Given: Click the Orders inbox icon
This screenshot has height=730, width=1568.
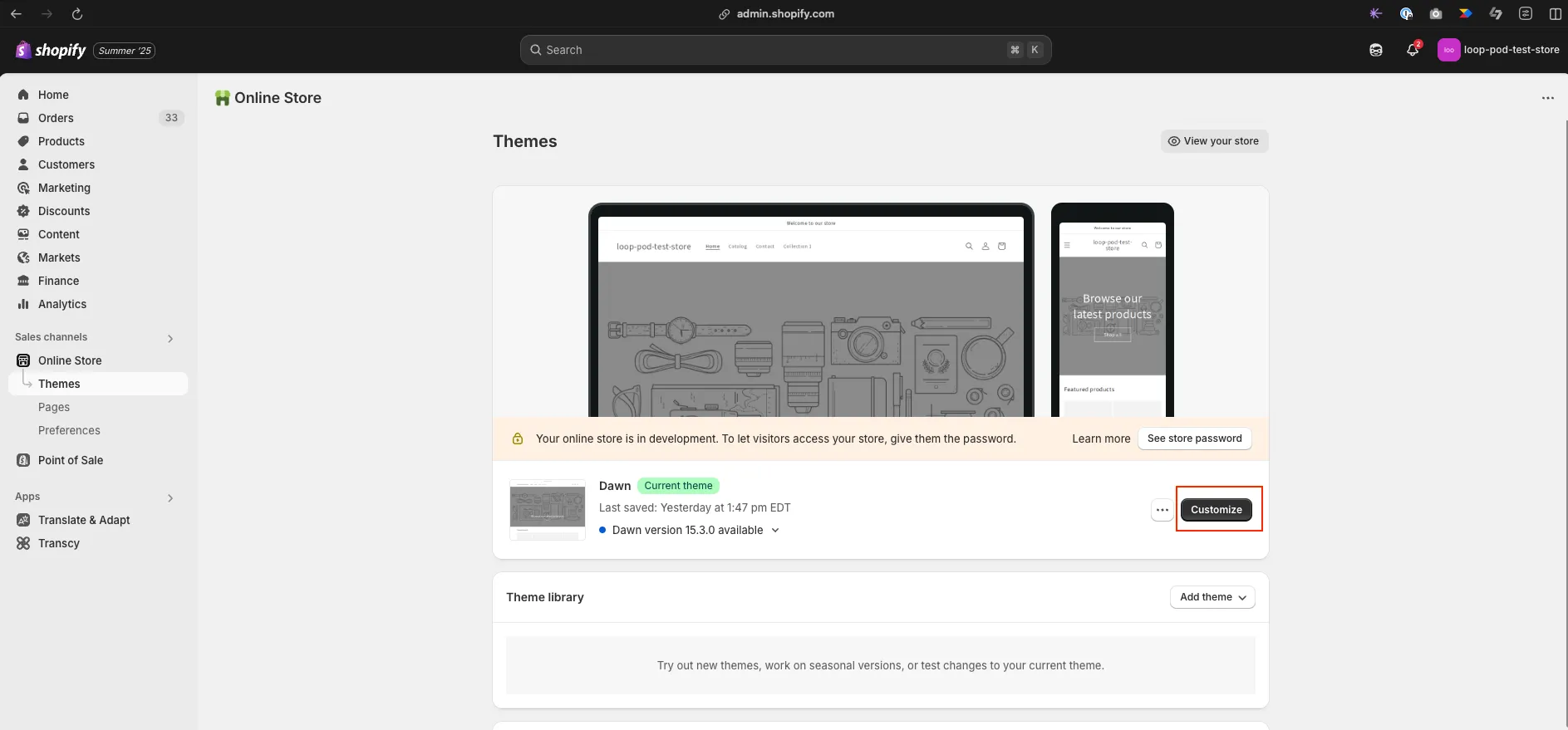Looking at the screenshot, I should coord(23,118).
